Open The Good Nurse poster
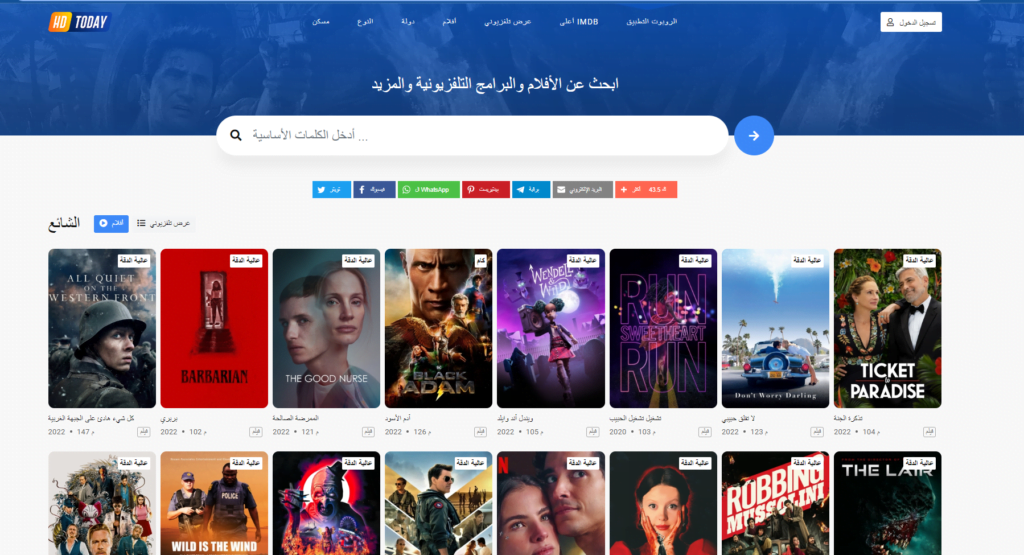This screenshot has height=555, width=1024. click(327, 328)
